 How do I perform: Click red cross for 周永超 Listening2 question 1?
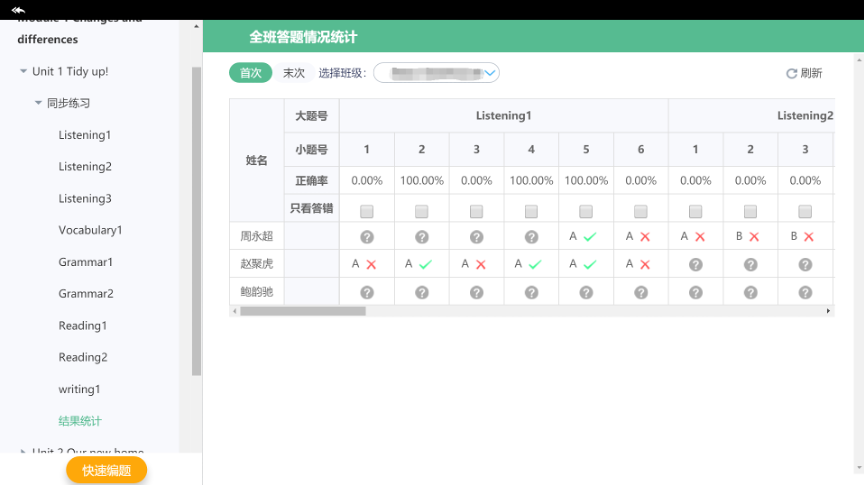click(700, 237)
